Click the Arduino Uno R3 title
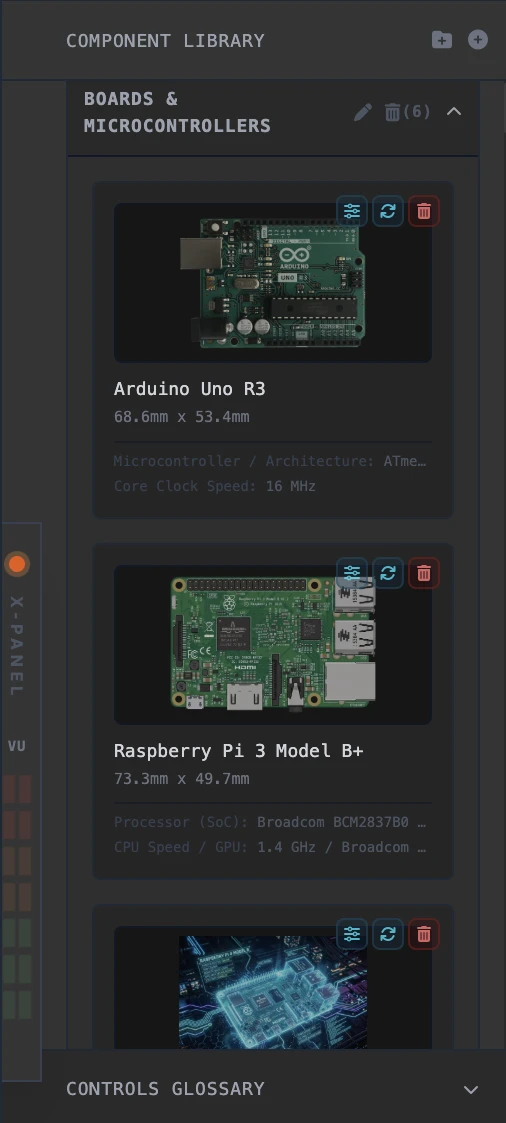Screen dimensions: 506x1123 click(190, 389)
